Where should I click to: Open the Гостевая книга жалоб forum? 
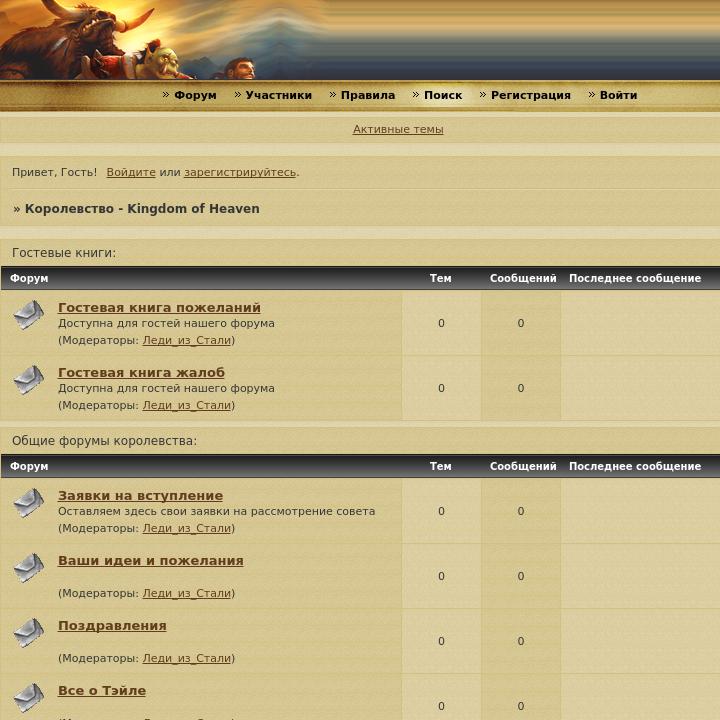(x=141, y=372)
